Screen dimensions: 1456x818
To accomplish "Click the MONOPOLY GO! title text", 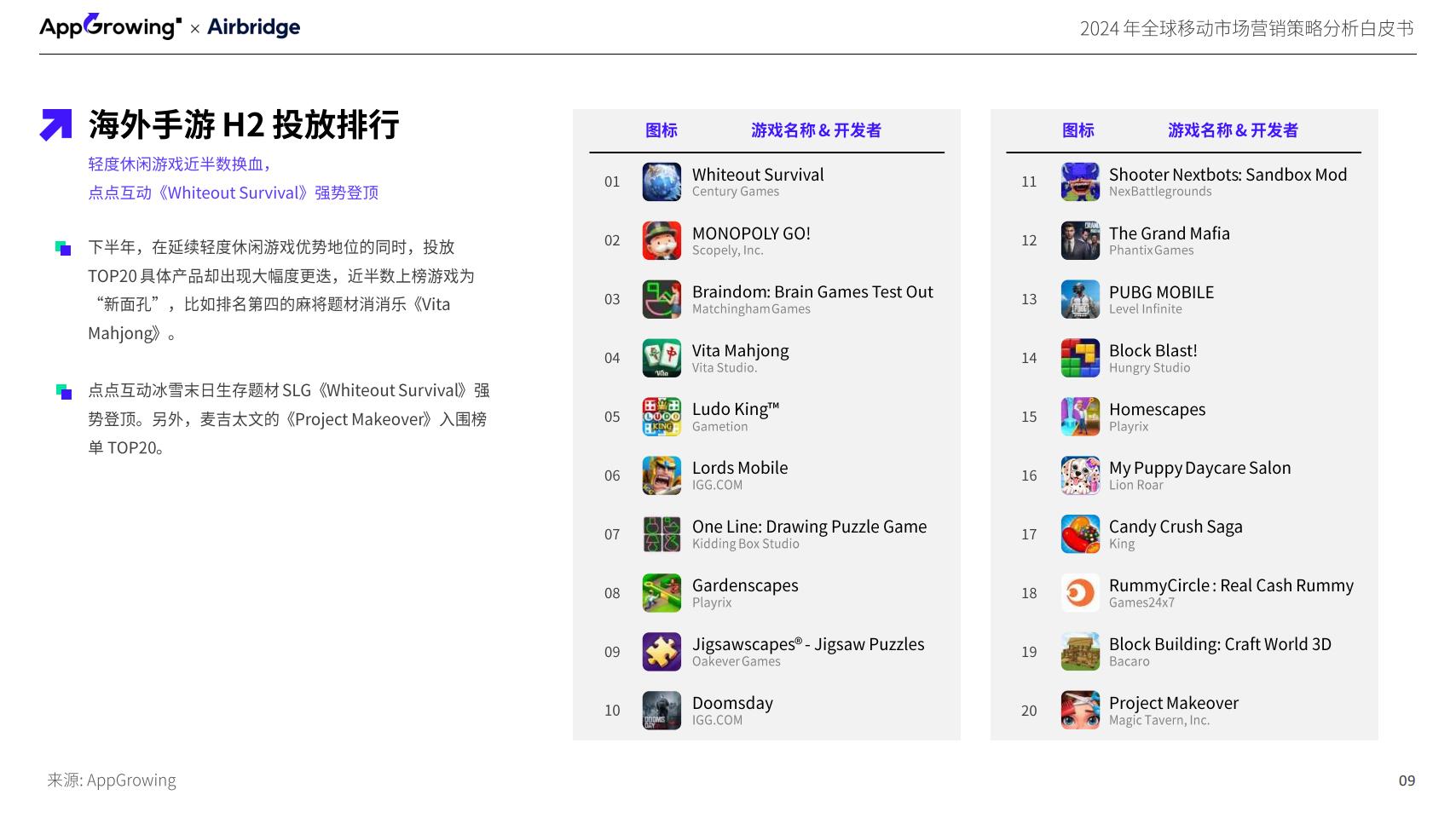I will 751,233.
